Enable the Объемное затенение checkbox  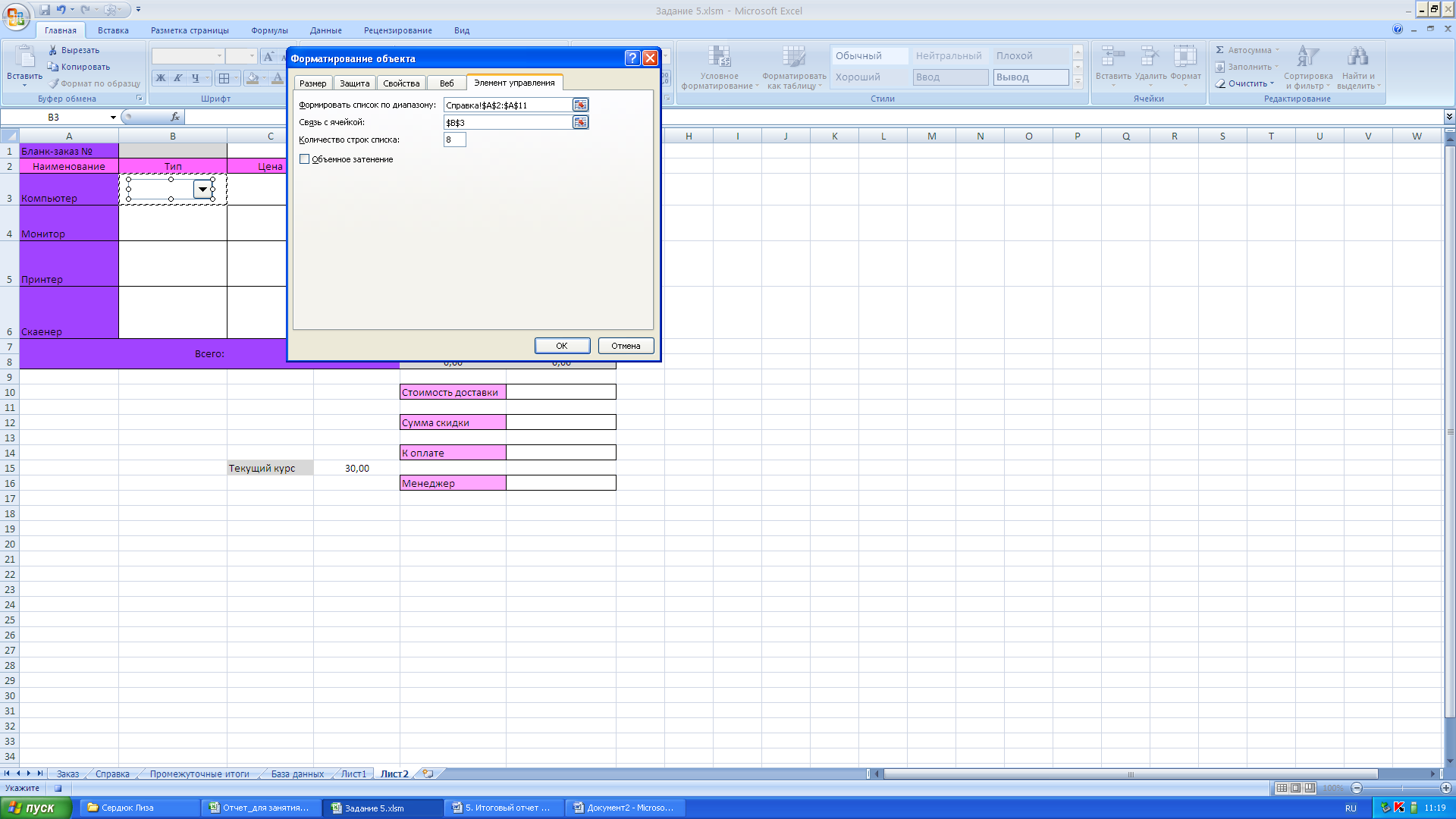tap(305, 159)
